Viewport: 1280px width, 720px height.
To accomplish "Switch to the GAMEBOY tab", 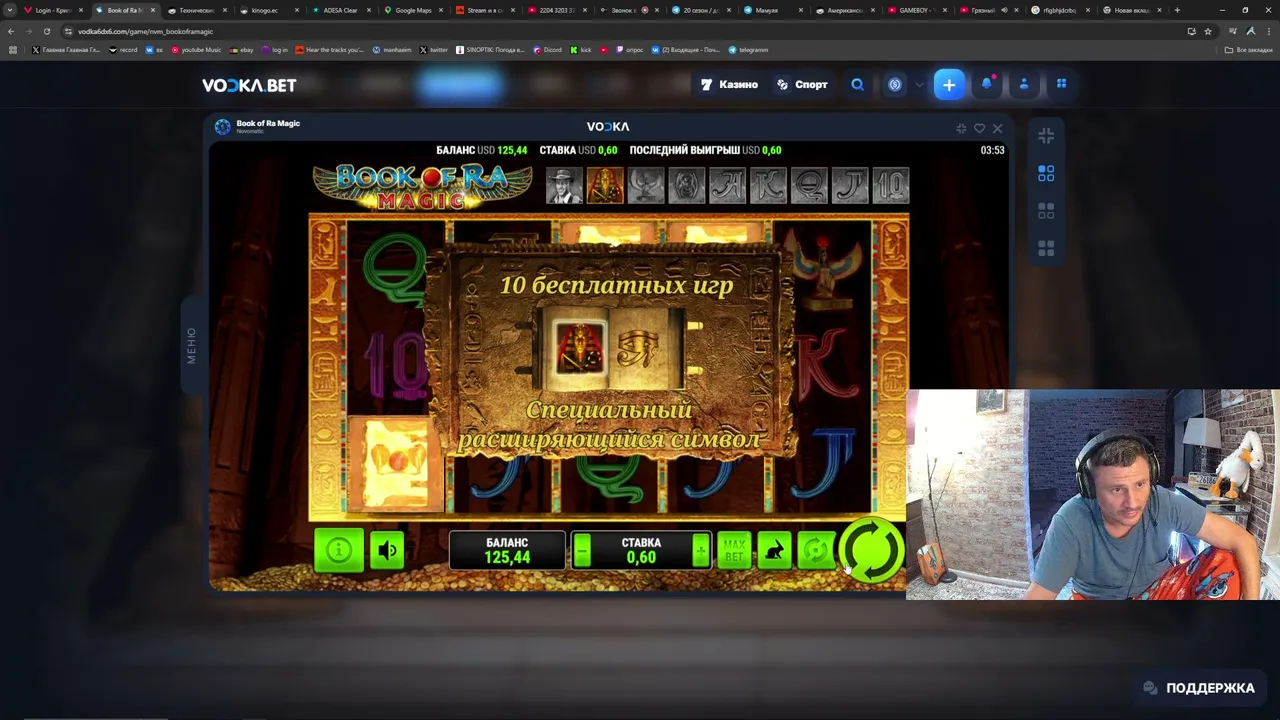I will click(x=914, y=10).
